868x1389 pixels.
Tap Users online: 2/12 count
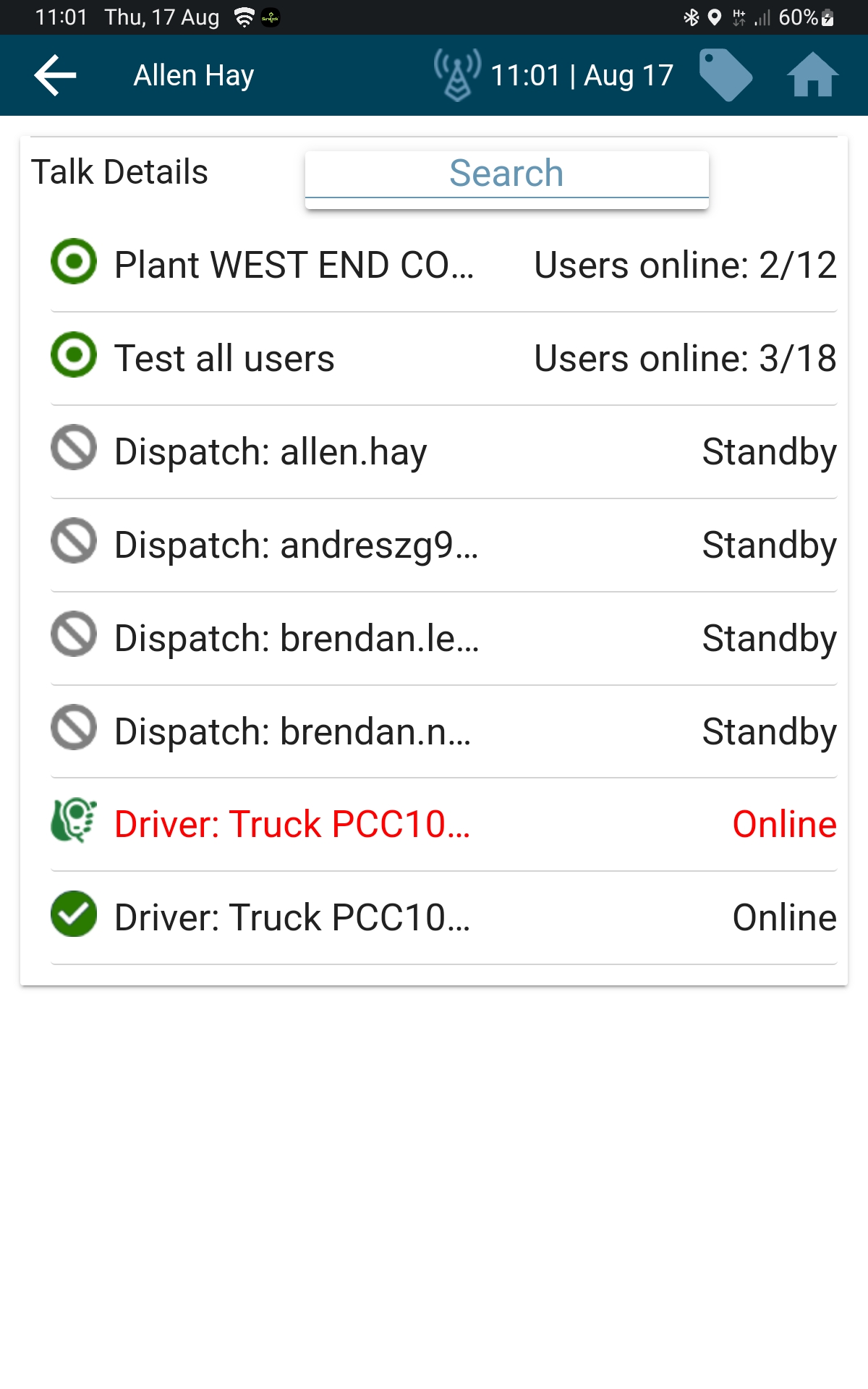685,265
